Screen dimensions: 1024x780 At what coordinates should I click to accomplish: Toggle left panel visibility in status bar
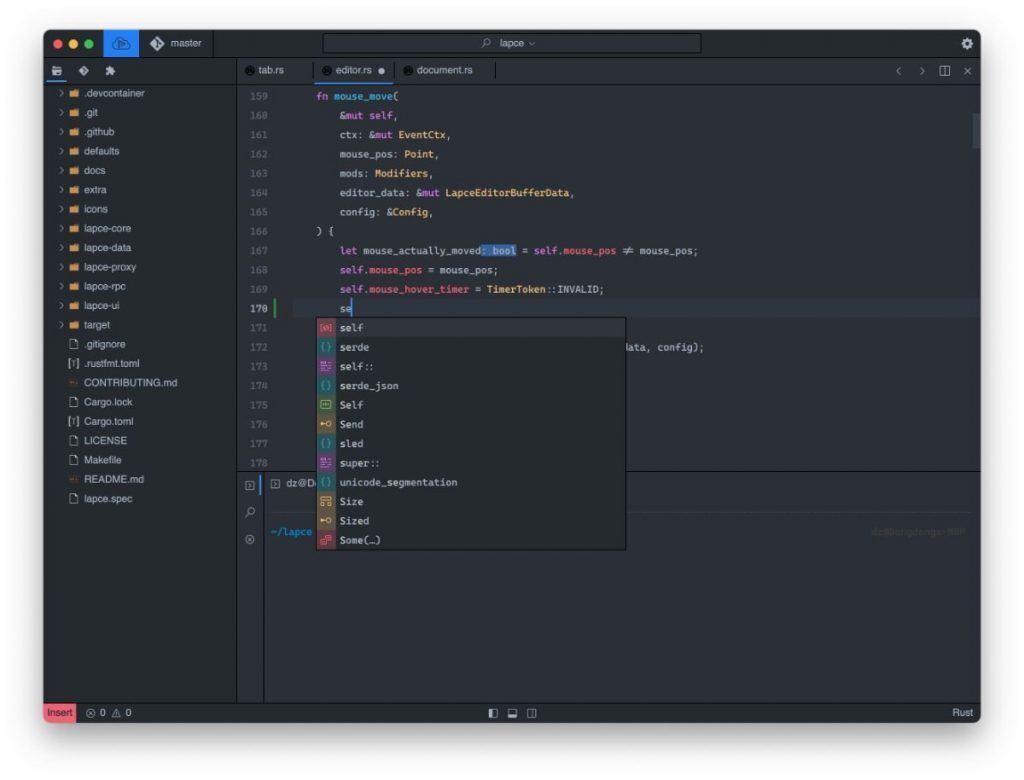pos(492,713)
